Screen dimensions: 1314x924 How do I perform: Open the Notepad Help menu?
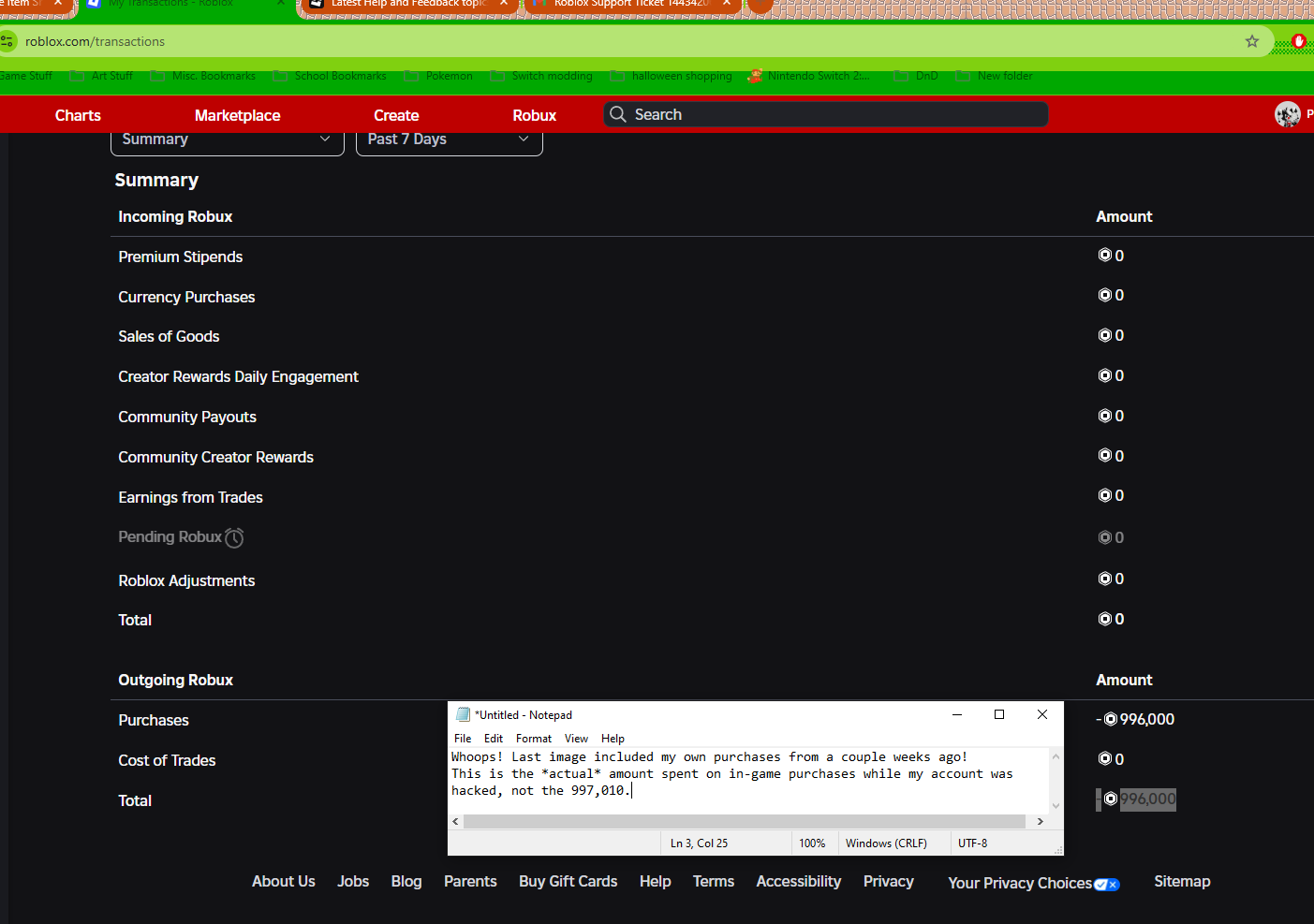(613, 739)
